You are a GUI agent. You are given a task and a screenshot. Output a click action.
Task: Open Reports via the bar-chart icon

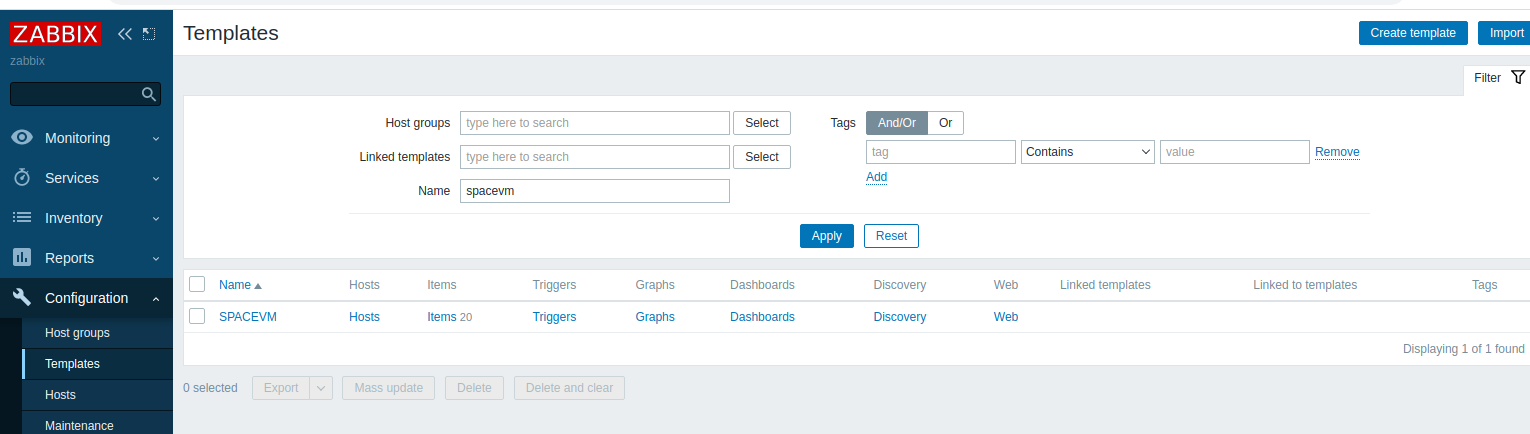click(x=23, y=258)
